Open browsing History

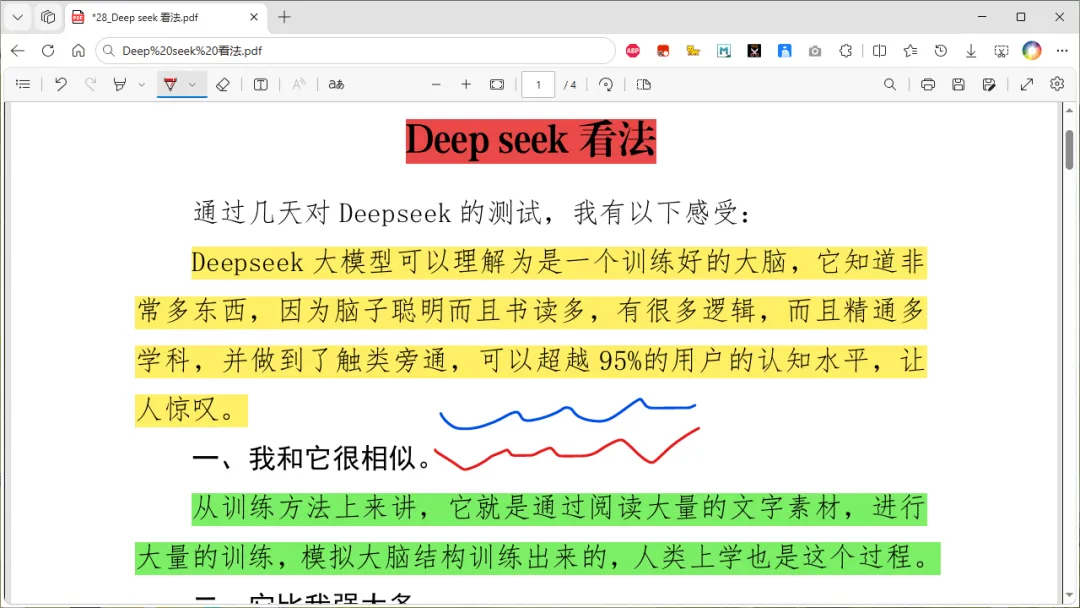[940, 50]
